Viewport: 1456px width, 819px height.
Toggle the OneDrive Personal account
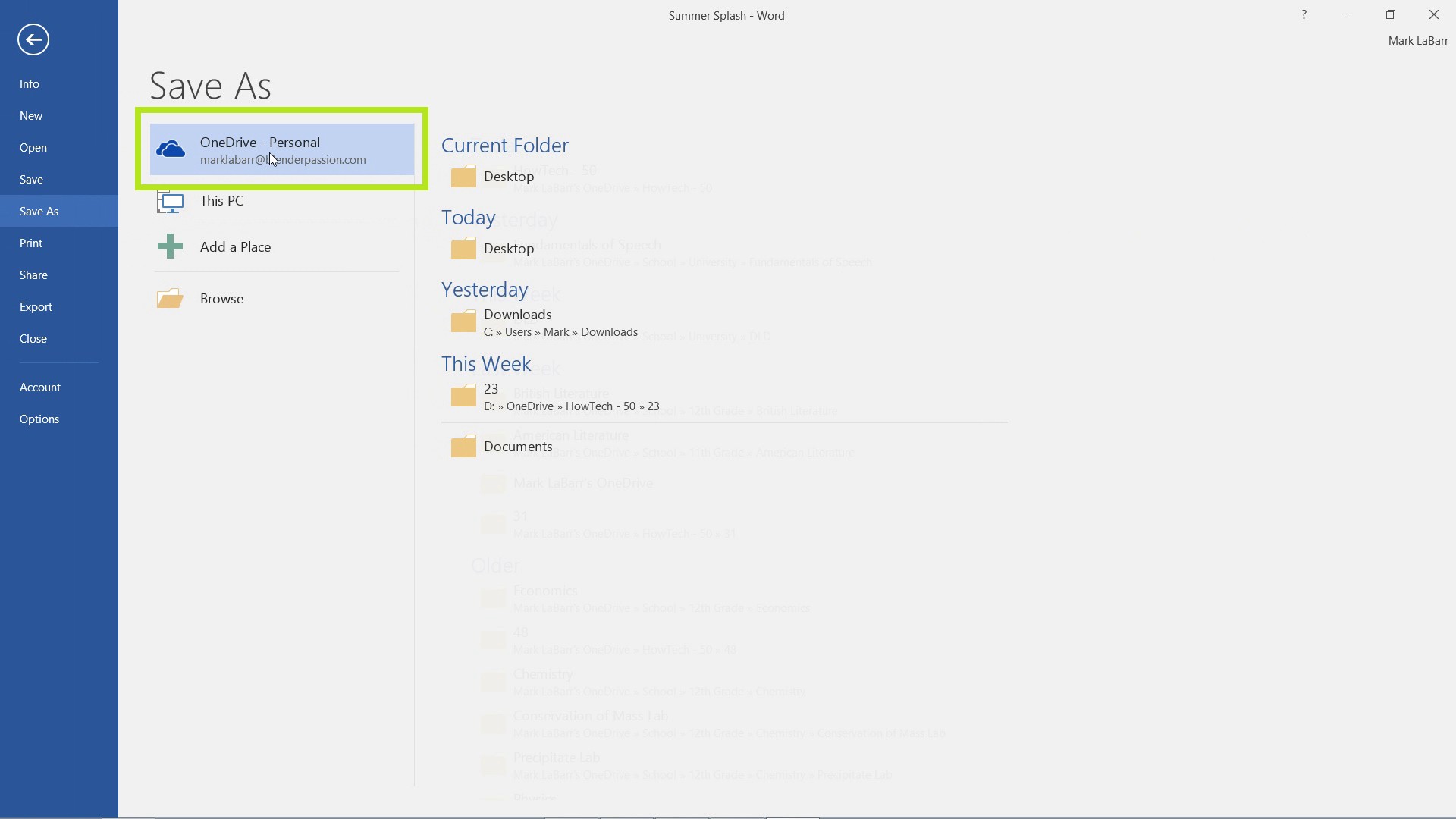282,149
